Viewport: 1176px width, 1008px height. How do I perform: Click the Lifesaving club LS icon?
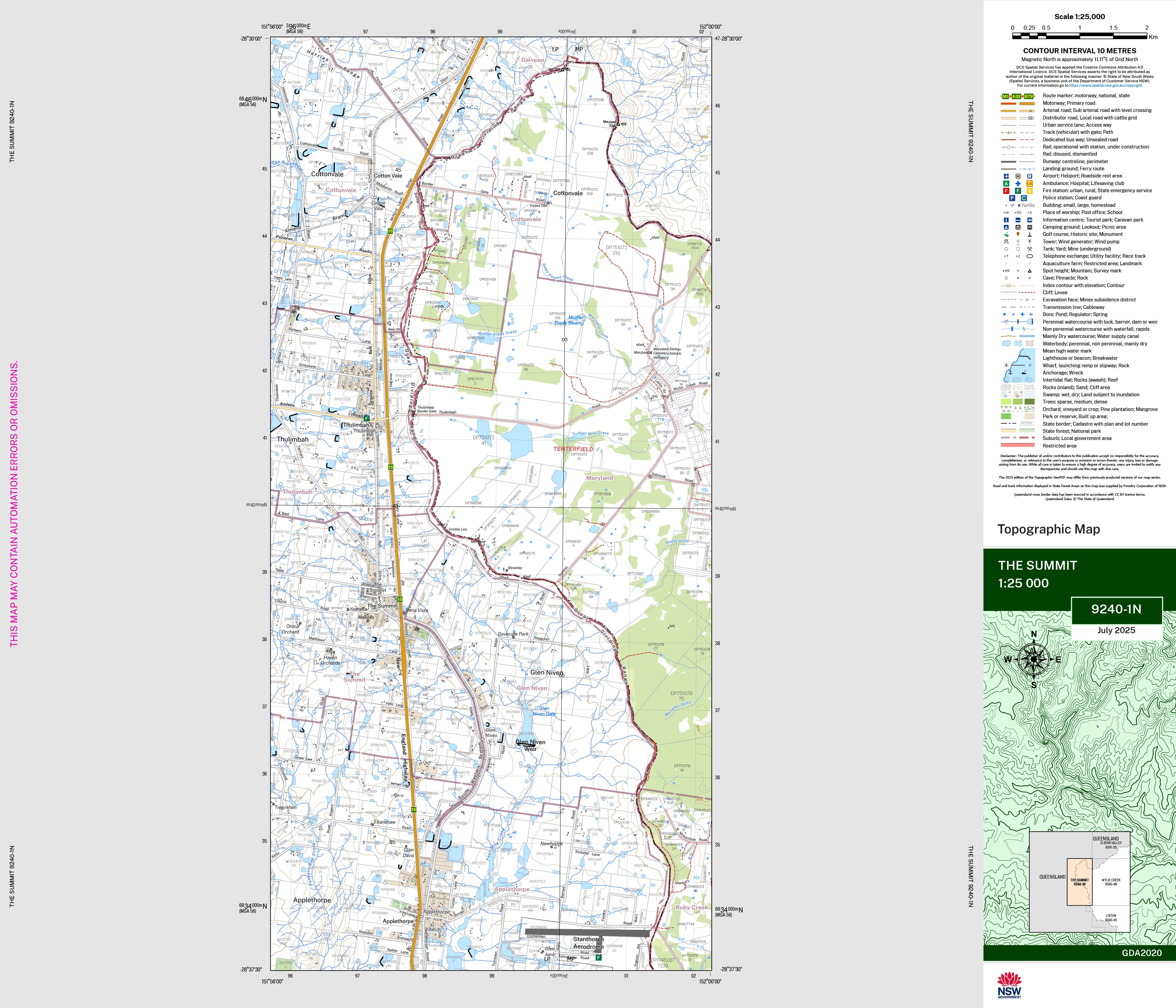pyautogui.click(x=1030, y=183)
